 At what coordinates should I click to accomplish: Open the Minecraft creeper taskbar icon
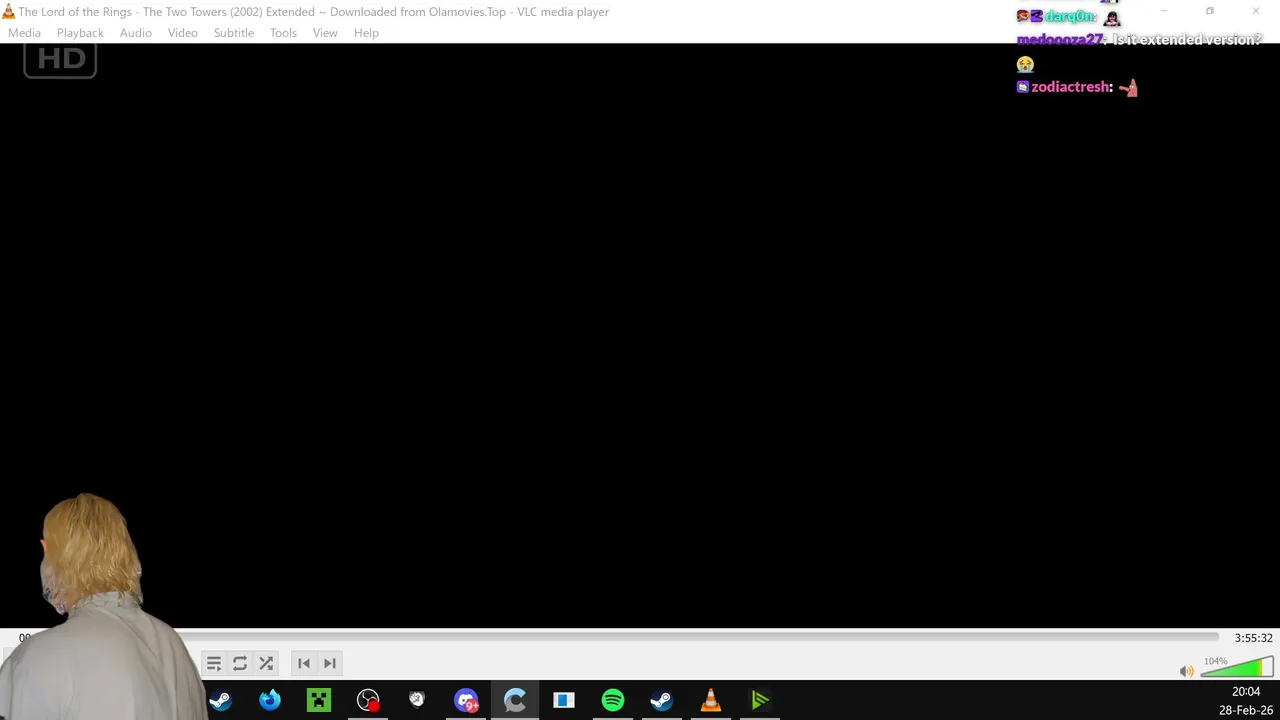pos(319,701)
